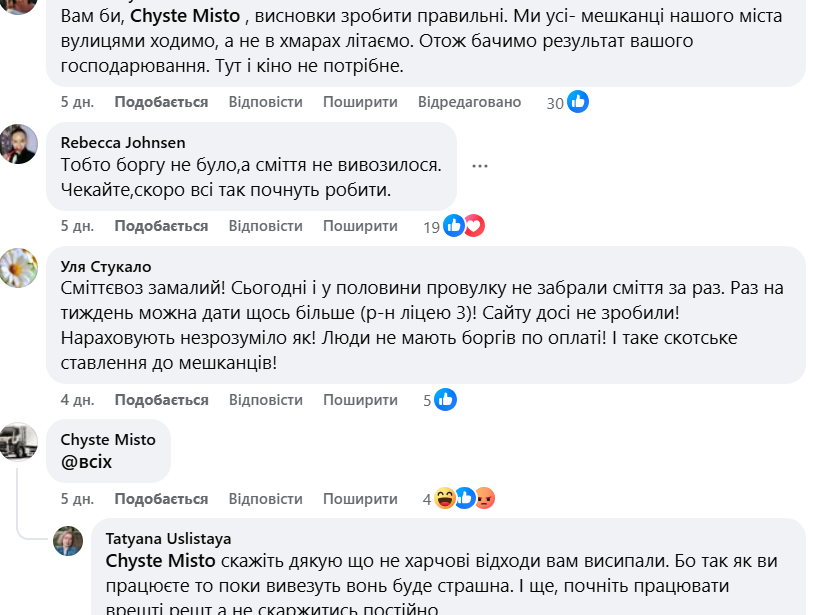The width and height of the screenshot is (822, 615).
Task: Click Відповісти under the top comment
Action: click(265, 102)
